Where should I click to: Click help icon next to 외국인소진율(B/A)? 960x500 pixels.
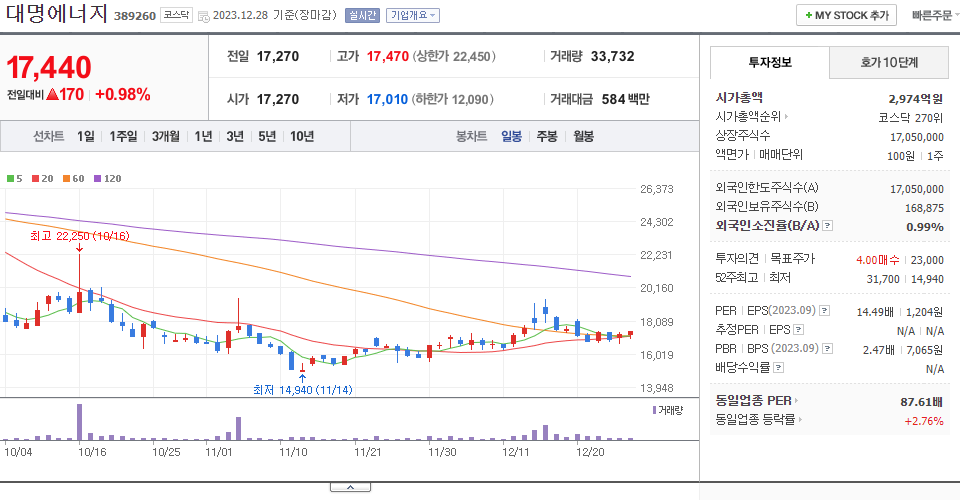coord(827,226)
